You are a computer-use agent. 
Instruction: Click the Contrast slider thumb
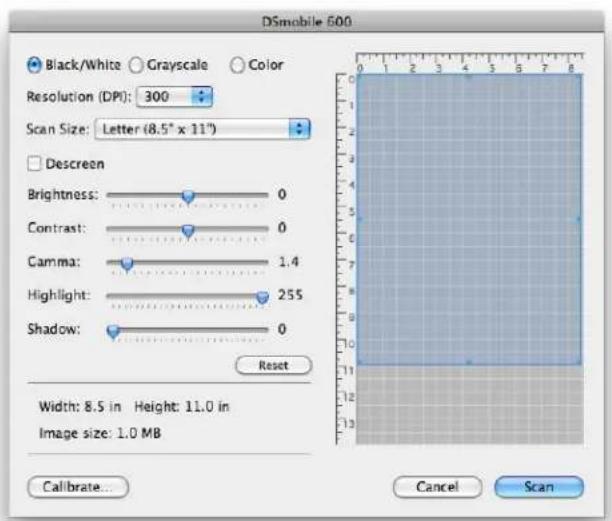tap(188, 230)
